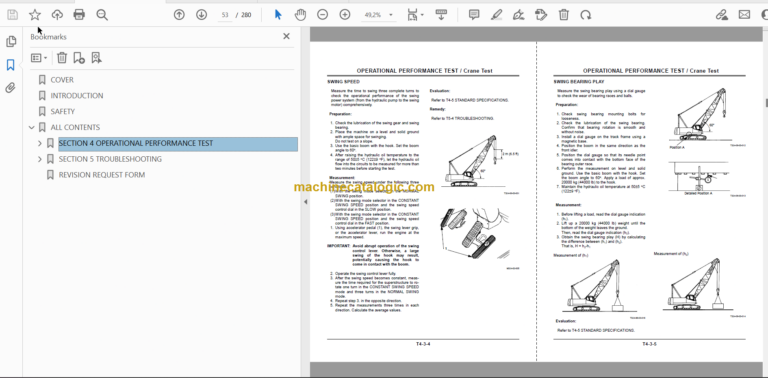Image resolution: width=768 pixels, height=378 pixels.
Task: Click the share link icon
Action: 721,15
